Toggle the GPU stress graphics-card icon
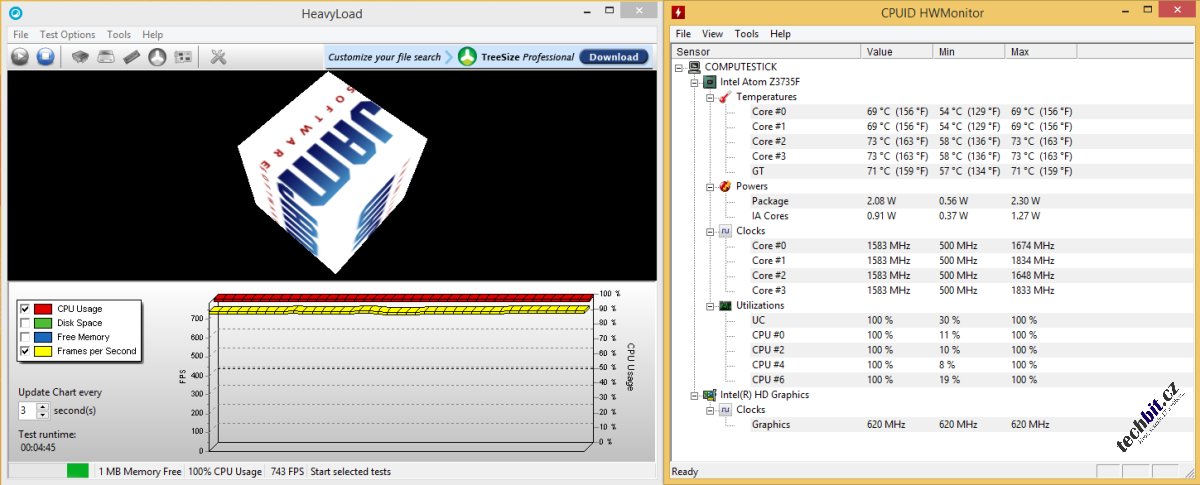The image size is (1200, 485). pos(183,57)
